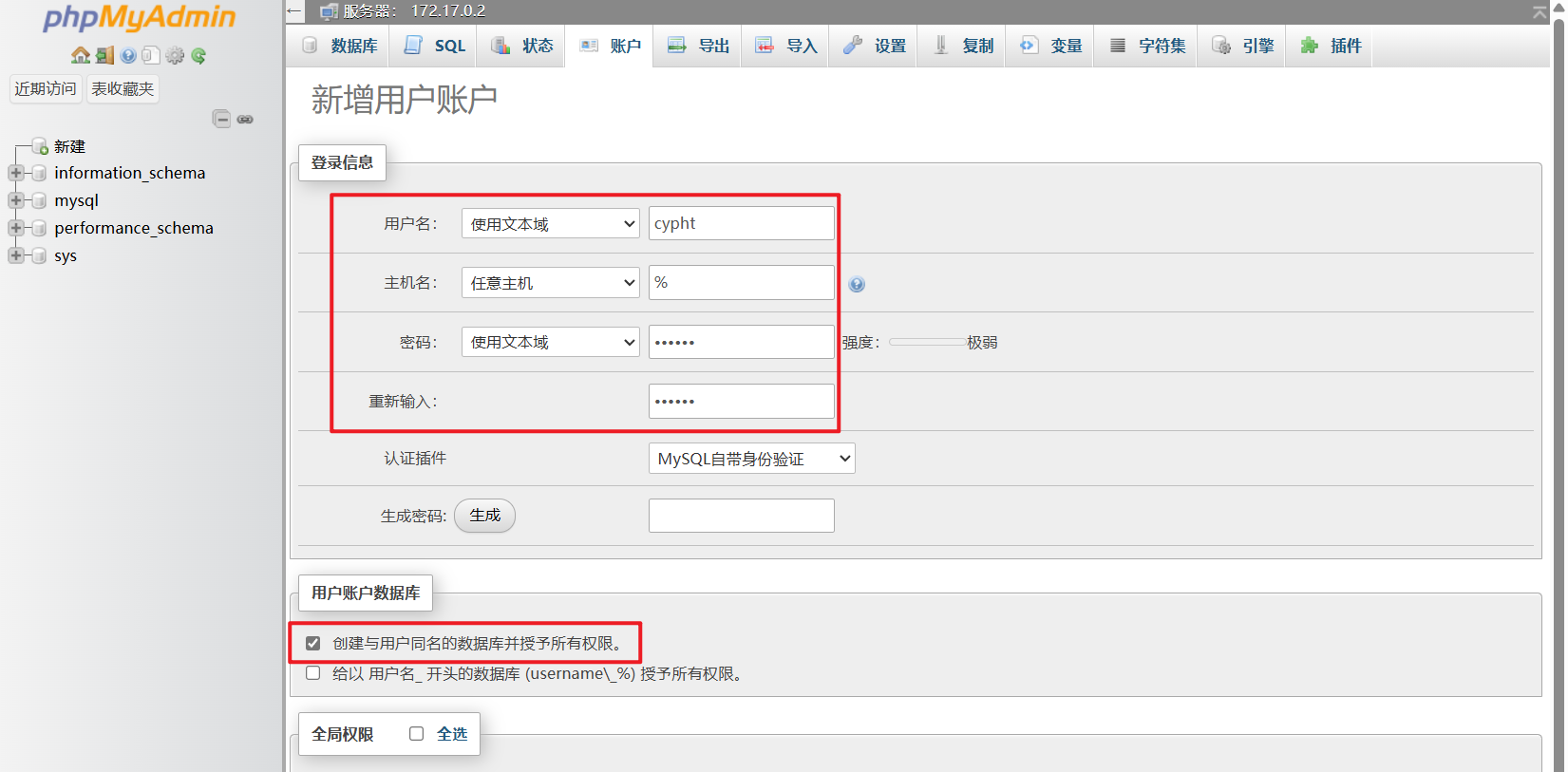This screenshot has width=1568, height=772.
Task: Click database icon beside performance_schema
Action: [x=39, y=229]
